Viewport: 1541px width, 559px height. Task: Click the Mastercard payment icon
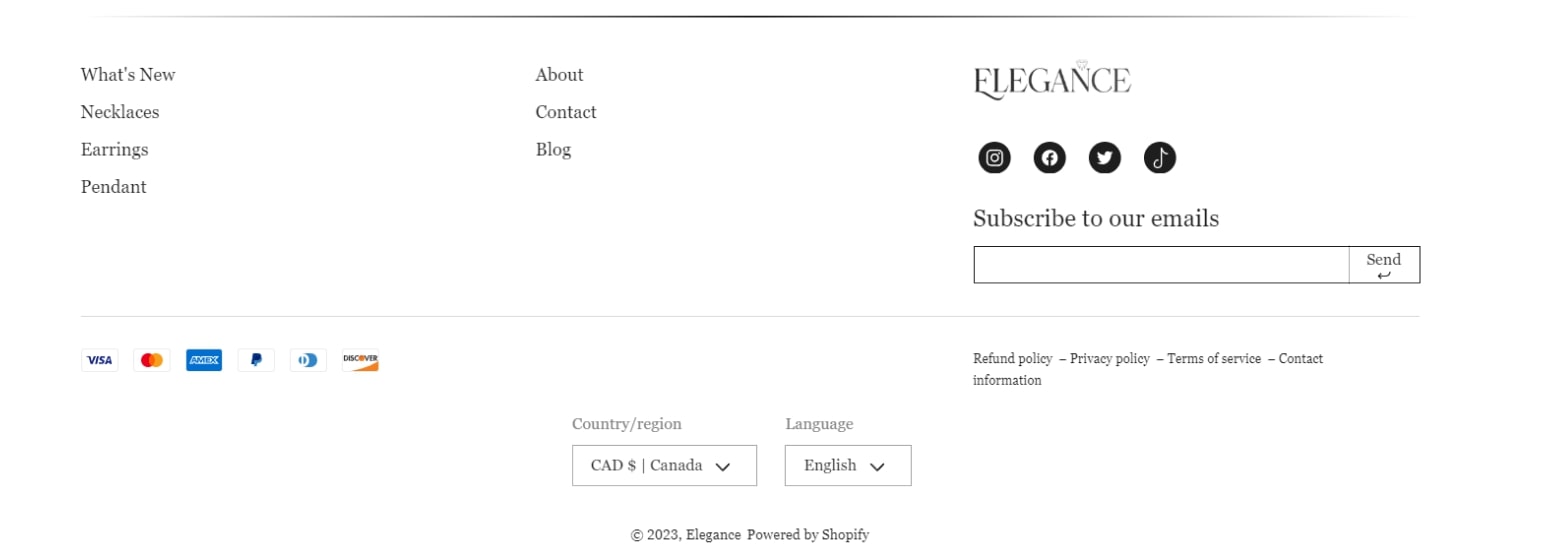click(152, 360)
